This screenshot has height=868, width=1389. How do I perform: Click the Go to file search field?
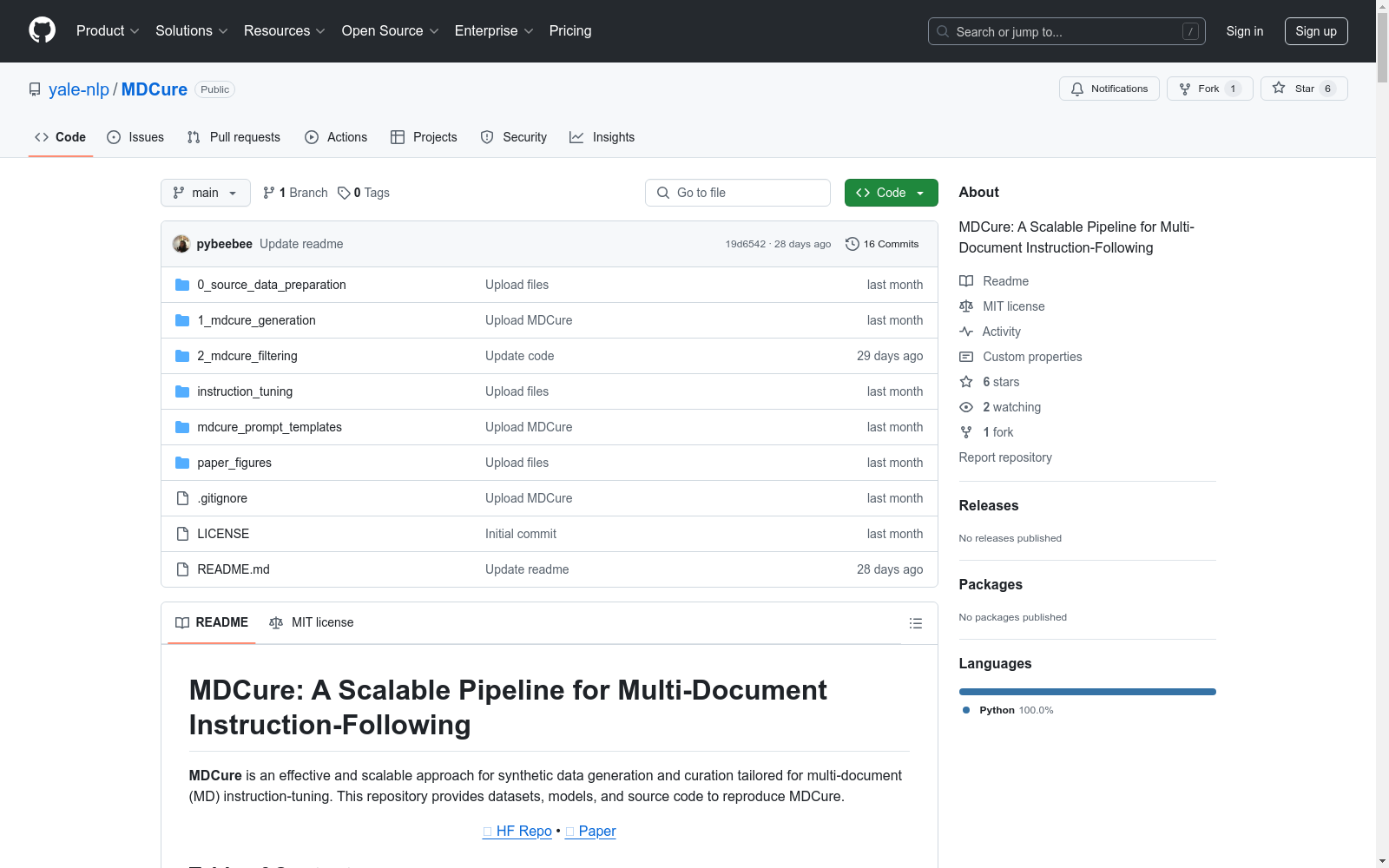pos(738,193)
